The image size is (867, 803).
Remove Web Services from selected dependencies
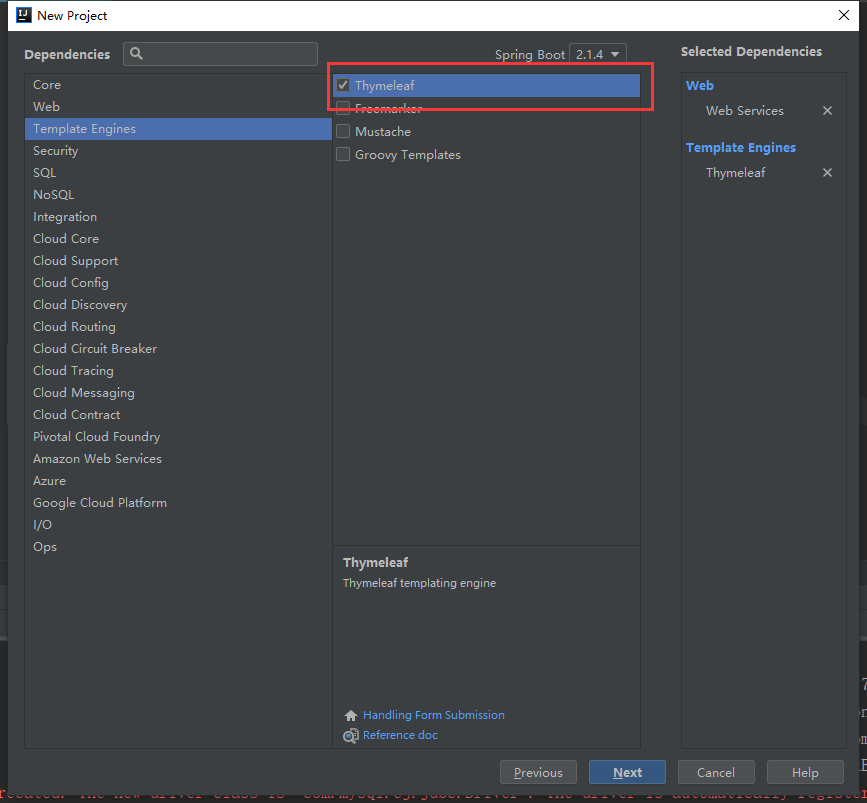(827, 111)
